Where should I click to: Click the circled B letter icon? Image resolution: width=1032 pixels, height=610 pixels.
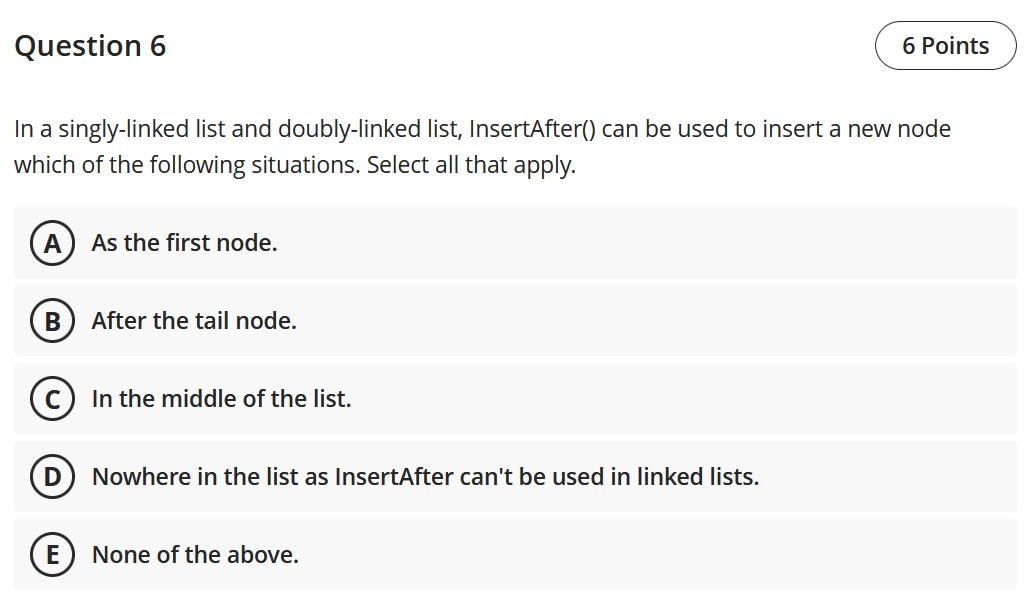tap(52, 321)
